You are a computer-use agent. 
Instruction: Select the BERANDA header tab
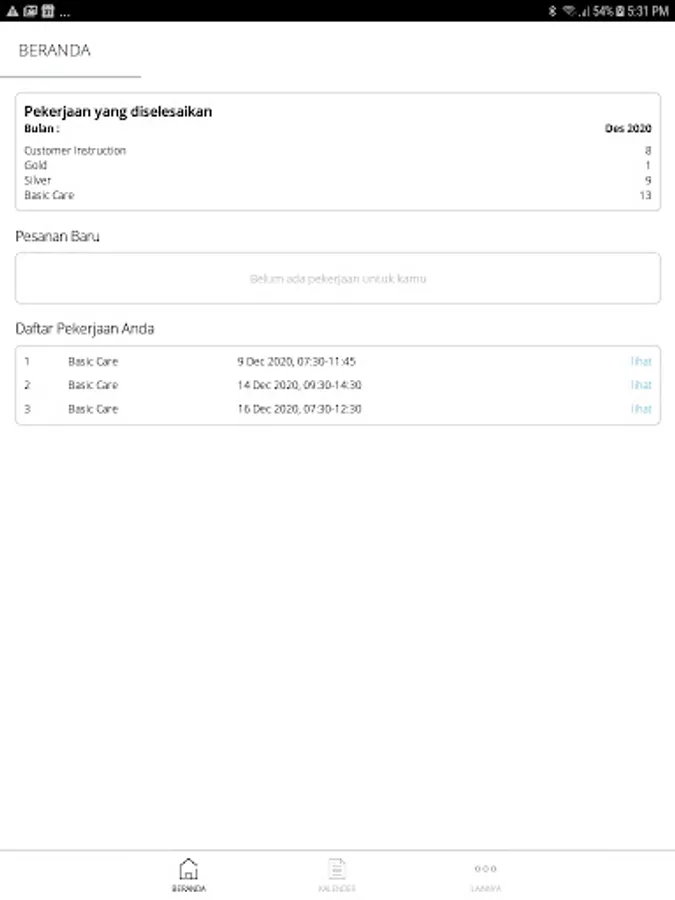[55, 50]
